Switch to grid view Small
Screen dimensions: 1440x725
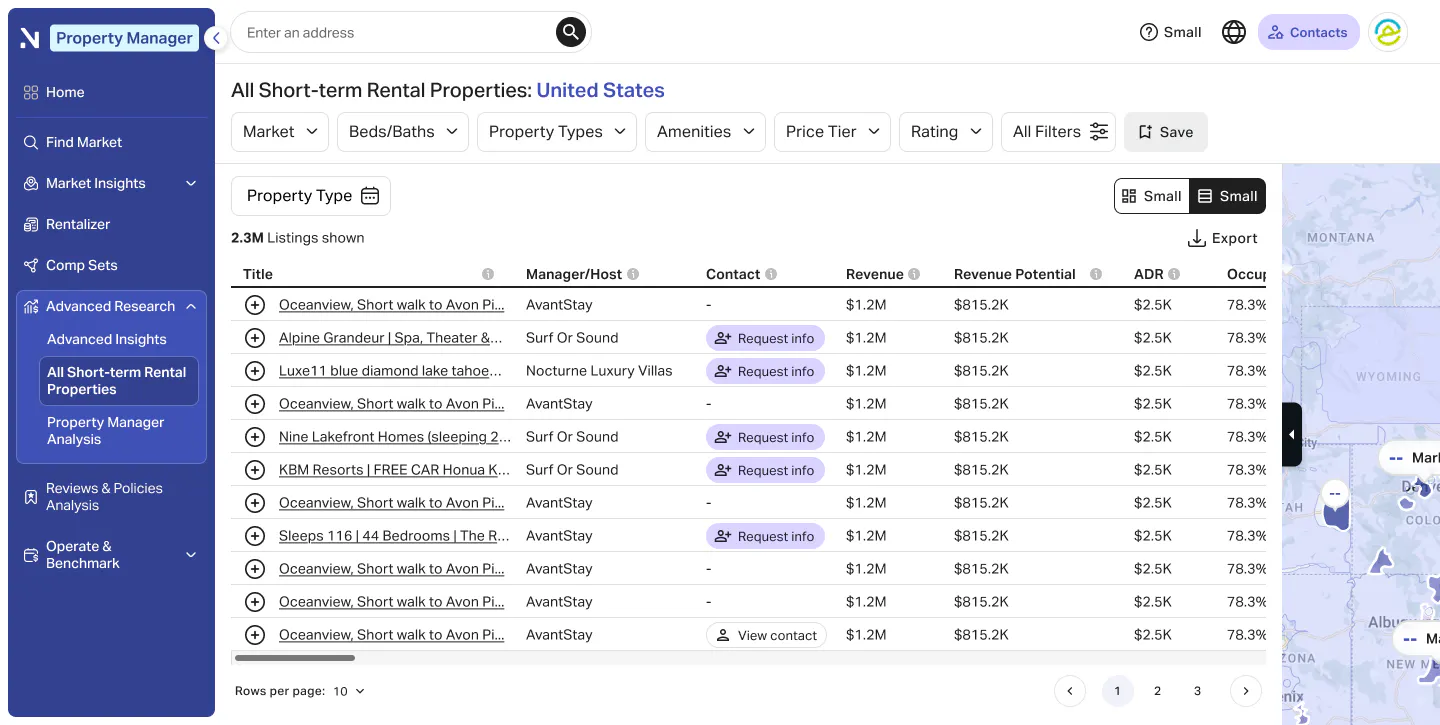(x=1152, y=196)
